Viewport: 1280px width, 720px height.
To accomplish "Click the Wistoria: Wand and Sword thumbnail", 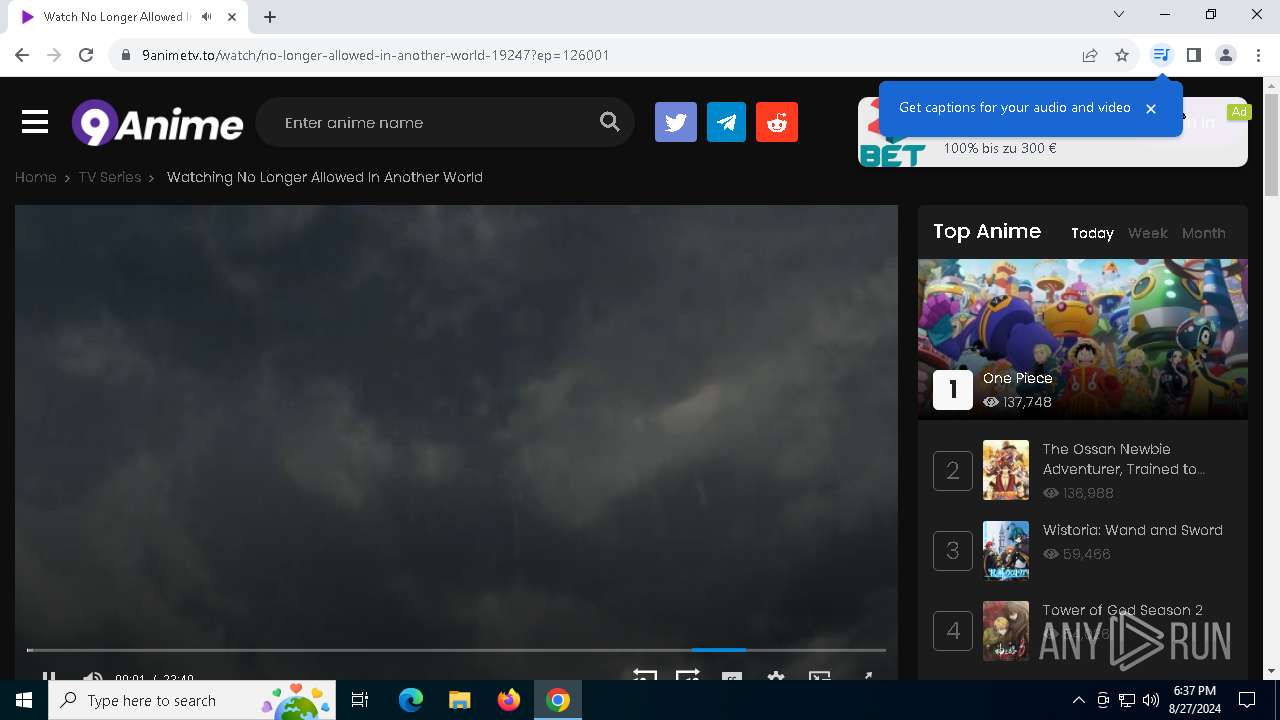I will [x=1006, y=550].
